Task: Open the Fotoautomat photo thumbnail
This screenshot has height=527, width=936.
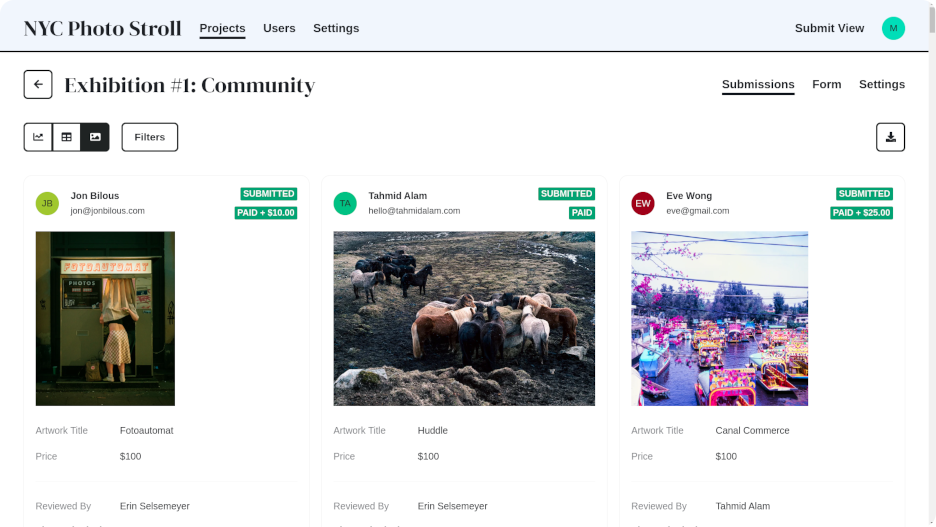Action: [x=105, y=319]
